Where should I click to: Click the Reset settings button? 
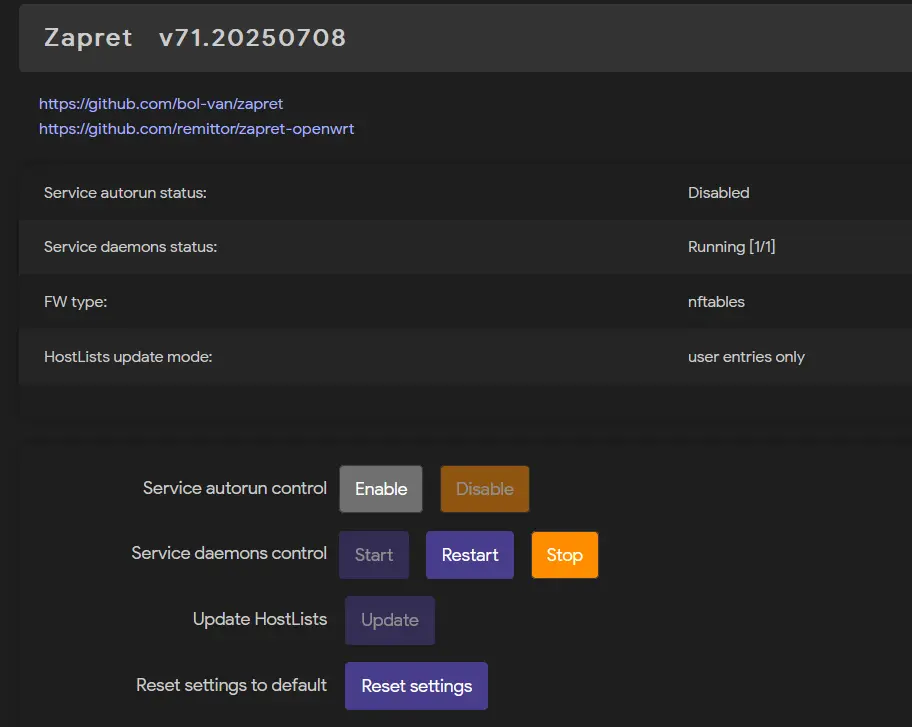416,686
